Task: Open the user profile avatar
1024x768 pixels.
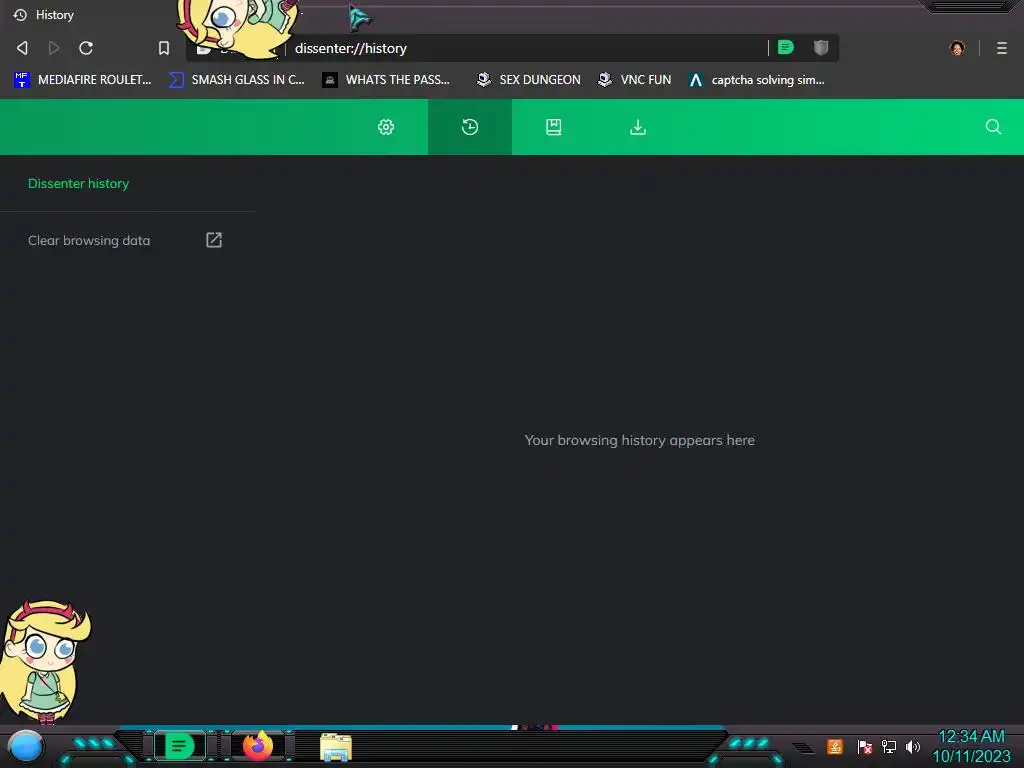Action: tap(957, 48)
